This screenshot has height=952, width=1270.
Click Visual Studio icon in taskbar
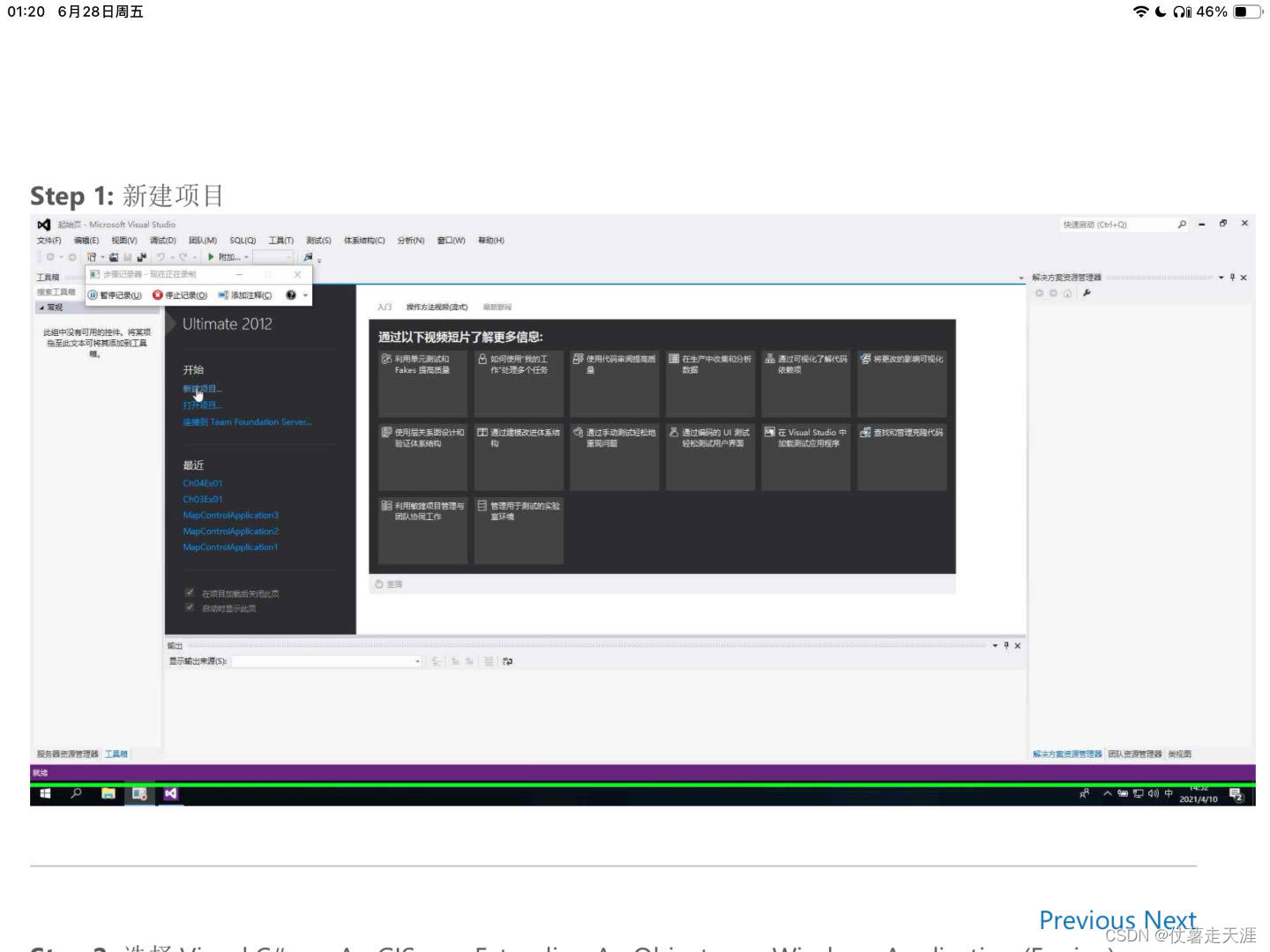(x=171, y=794)
